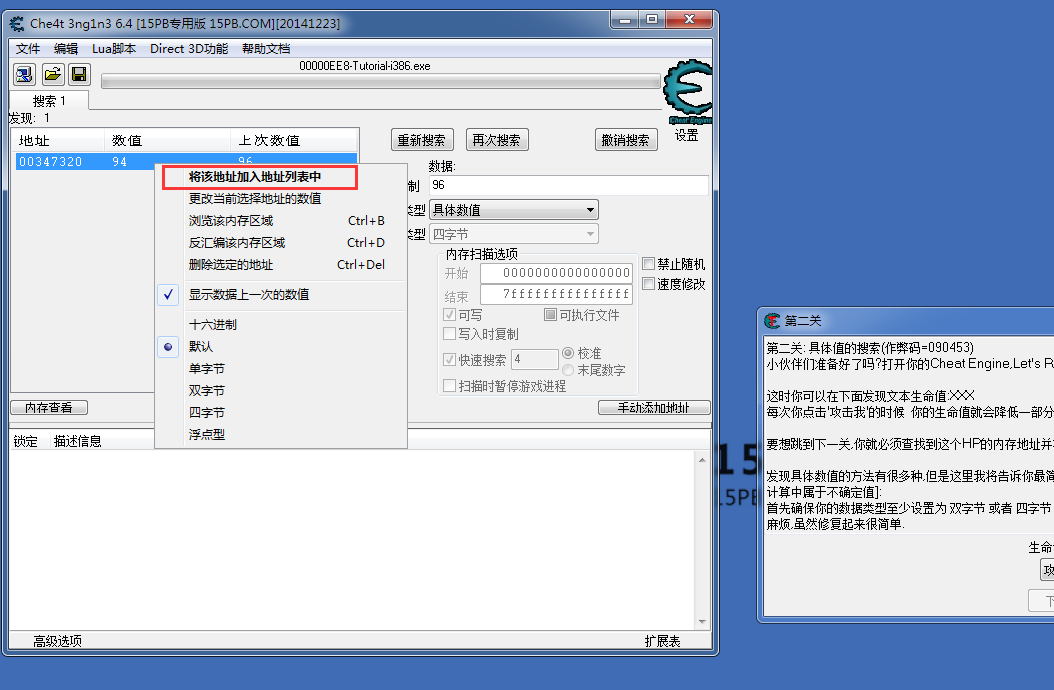The image size is (1054, 690).
Task: Open the 具体数值 scan type dropdown
Action: pos(514,210)
